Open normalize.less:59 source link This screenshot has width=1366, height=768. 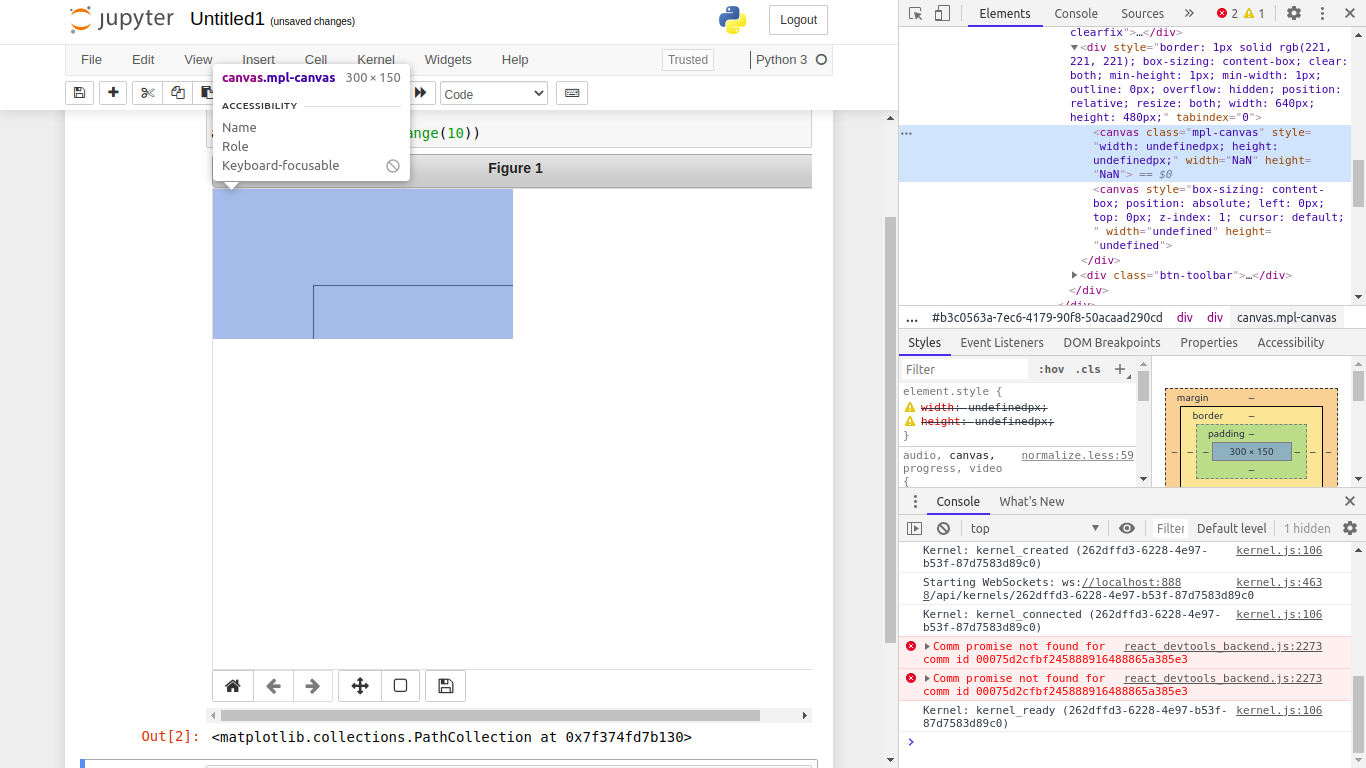pyautogui.click(x=1077, y=455)
